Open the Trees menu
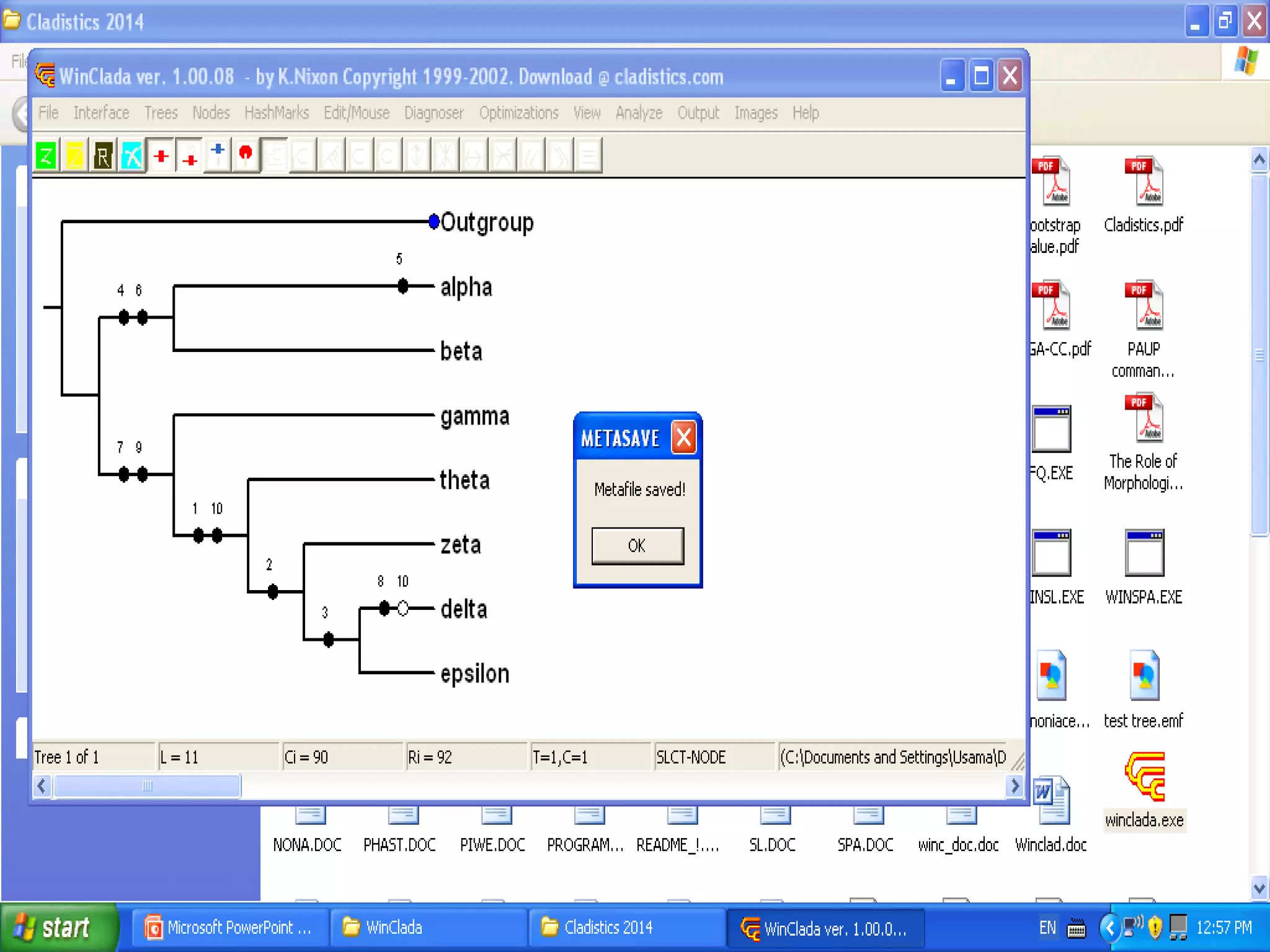This screenshot has height=952, width=1270. coord(161,113)
